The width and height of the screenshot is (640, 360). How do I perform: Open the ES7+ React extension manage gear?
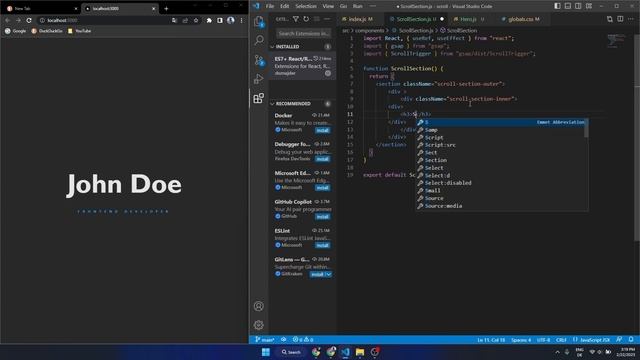pos(328,73)
